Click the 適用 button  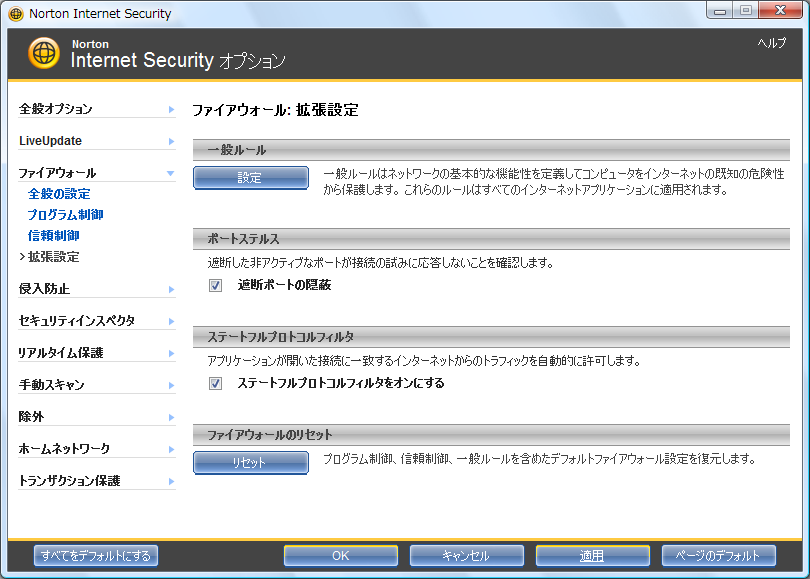[x=591, y=556]
